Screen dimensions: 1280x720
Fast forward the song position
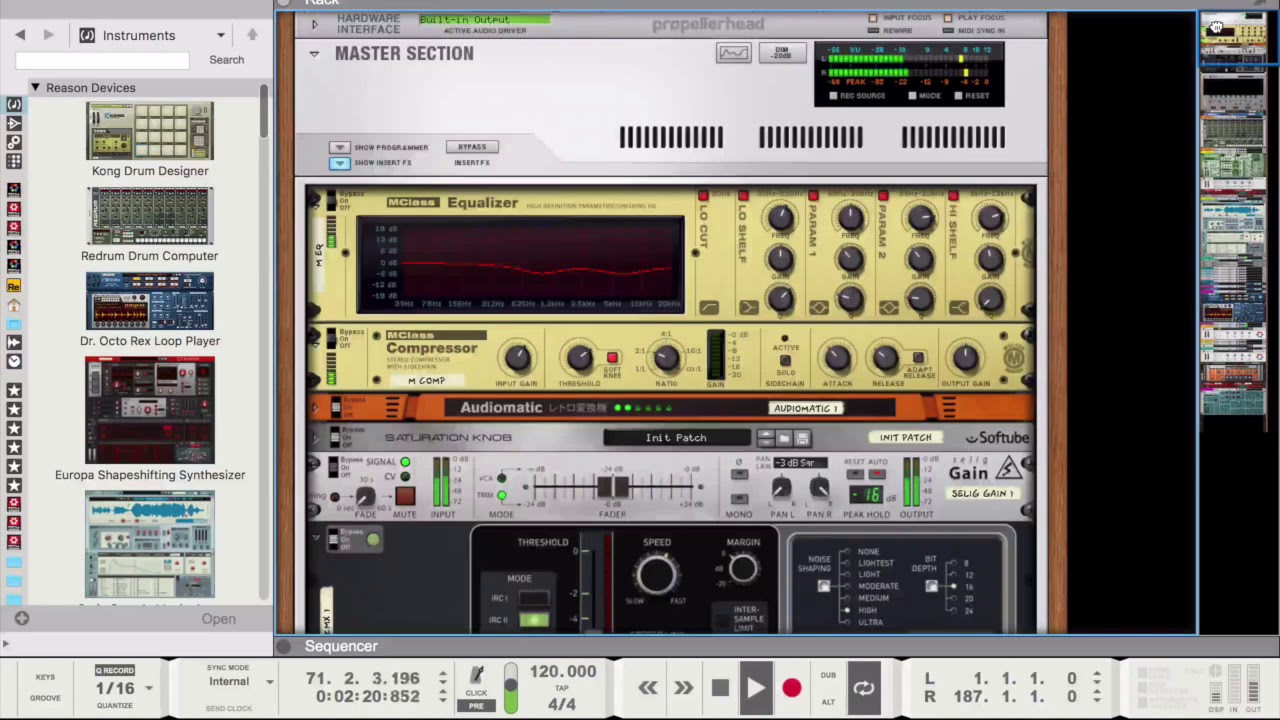[683, 688]
